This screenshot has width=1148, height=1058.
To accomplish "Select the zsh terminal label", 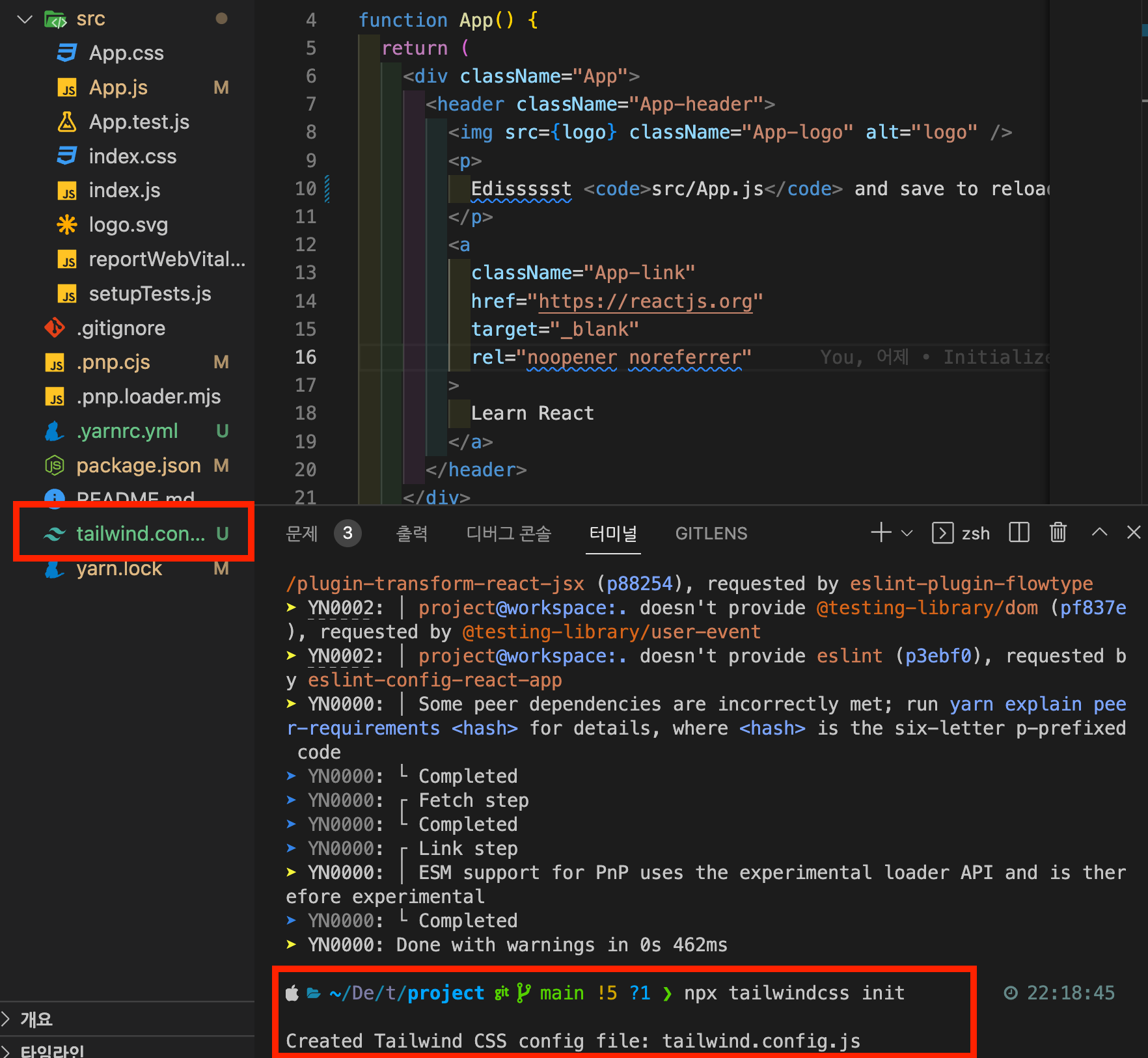I will click(x=976, y=534).
